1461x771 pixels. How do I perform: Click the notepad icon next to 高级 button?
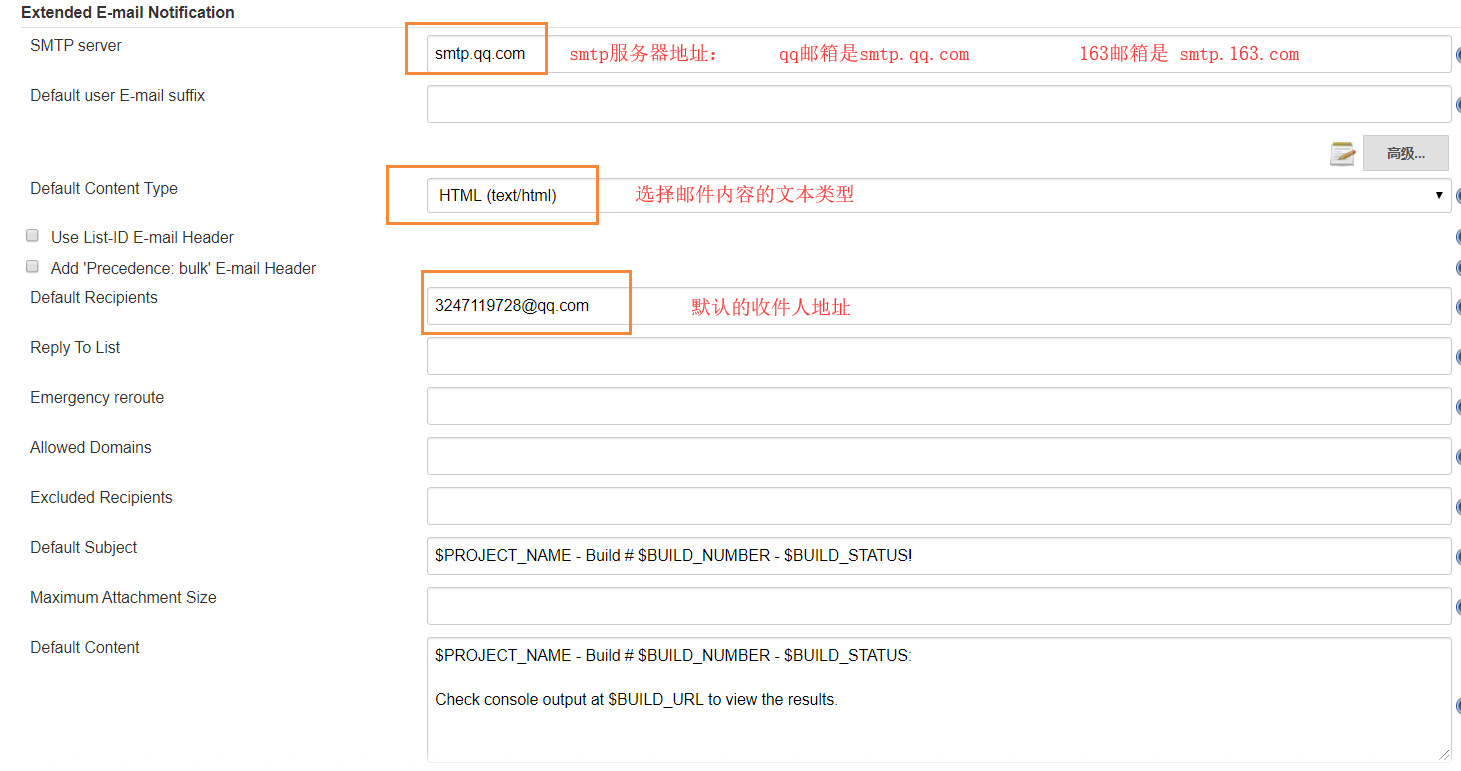pos(1342,153)
